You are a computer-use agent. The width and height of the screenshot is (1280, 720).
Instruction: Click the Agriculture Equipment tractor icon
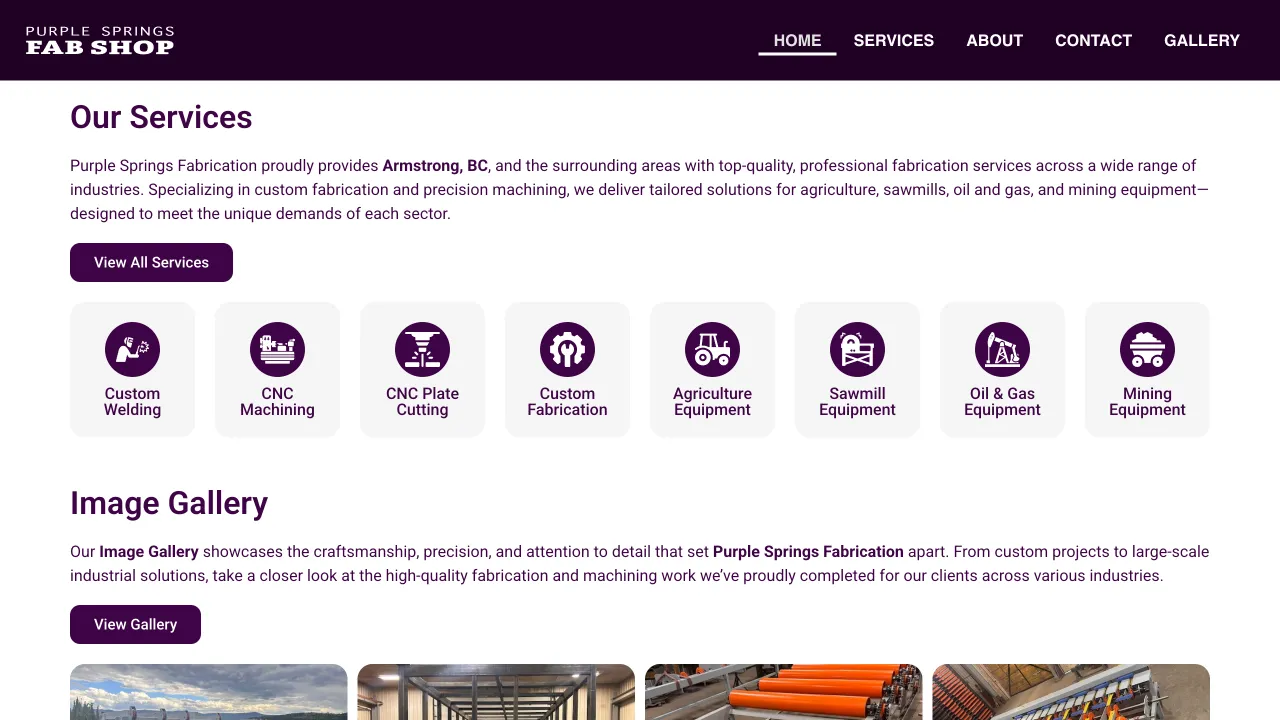pyautogui.click(x=712, y=350)
